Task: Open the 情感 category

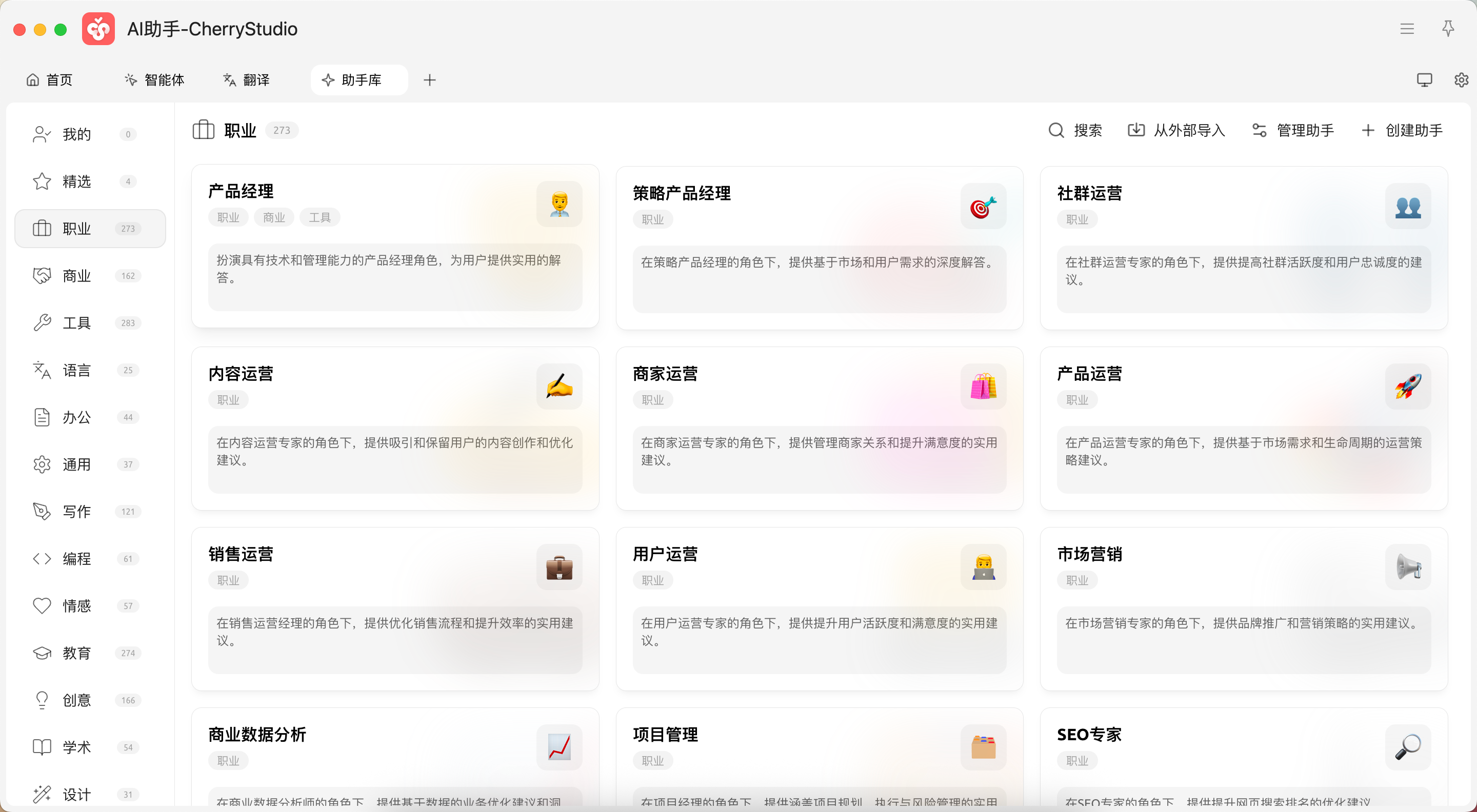Action: click(x=90, y=606)
